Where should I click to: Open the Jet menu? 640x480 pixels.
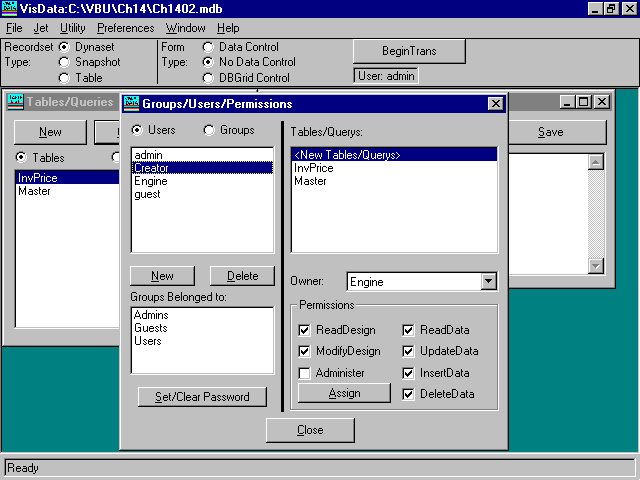click(41, 28)
